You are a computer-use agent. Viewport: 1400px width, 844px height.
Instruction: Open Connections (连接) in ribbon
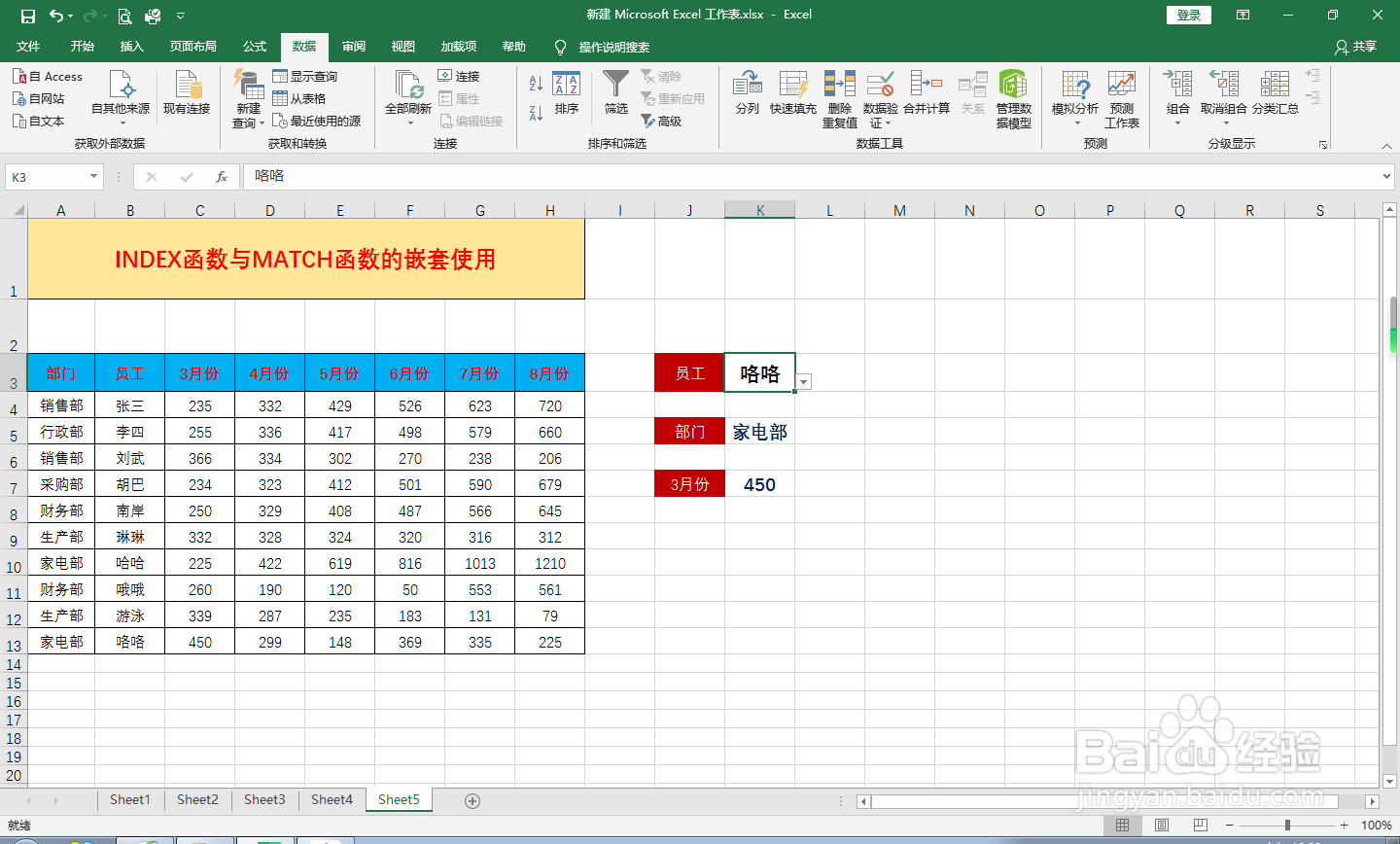click(459, 76)
